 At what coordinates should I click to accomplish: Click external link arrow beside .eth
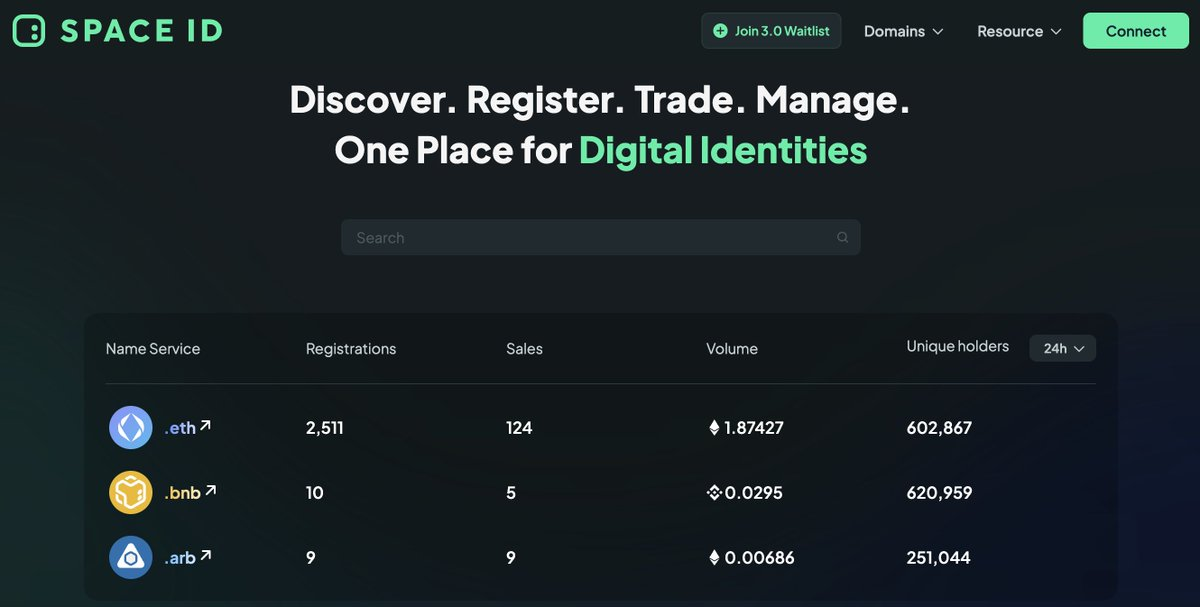[205, 426]
